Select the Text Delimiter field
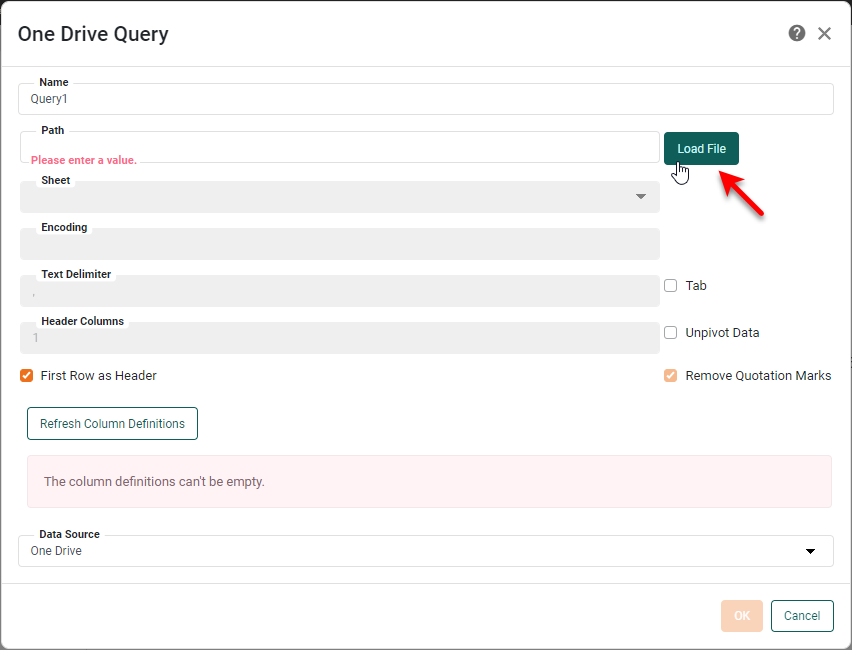The height and width of the screenshot is (650, 852). (x=339, y=291)
